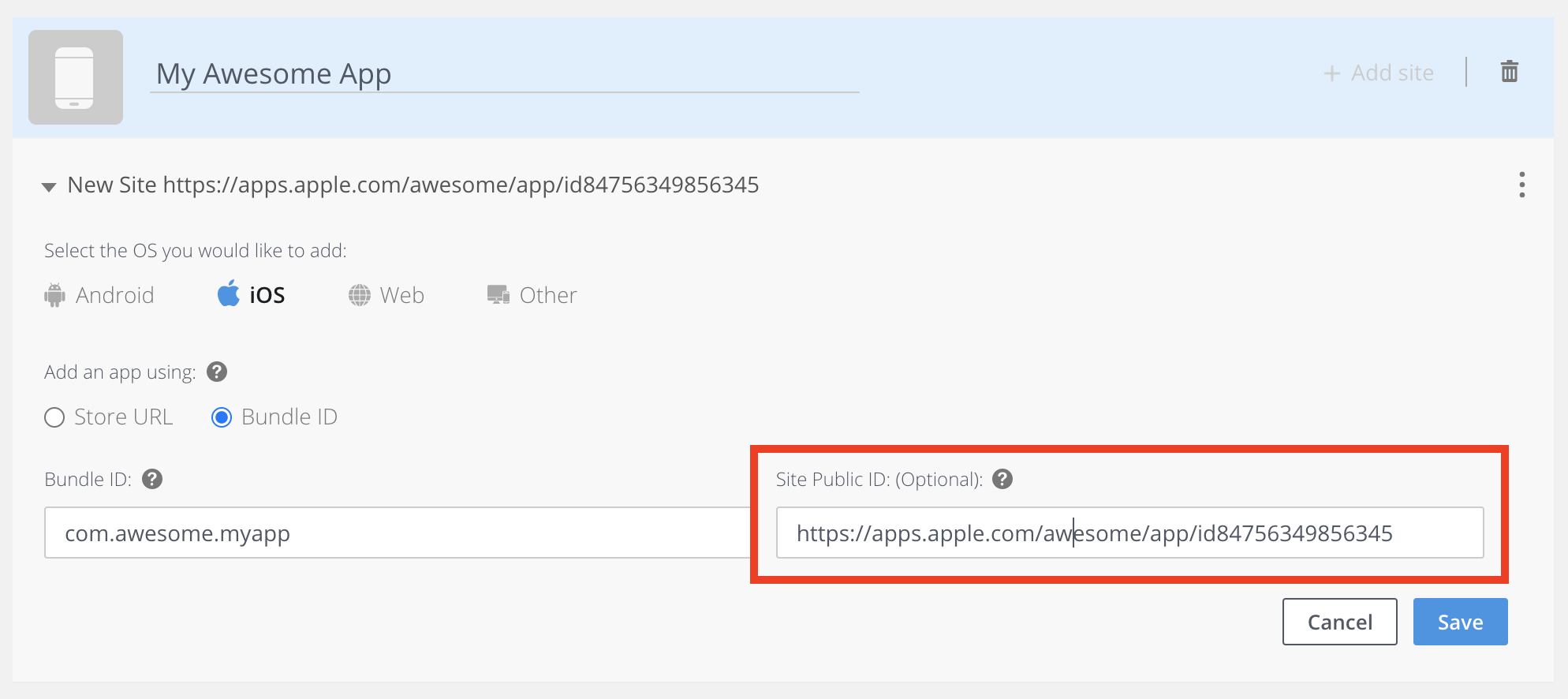Click the phone app thumbnail icon
The width and height of the screenshot is (1568, 699).
coord(76,77)
